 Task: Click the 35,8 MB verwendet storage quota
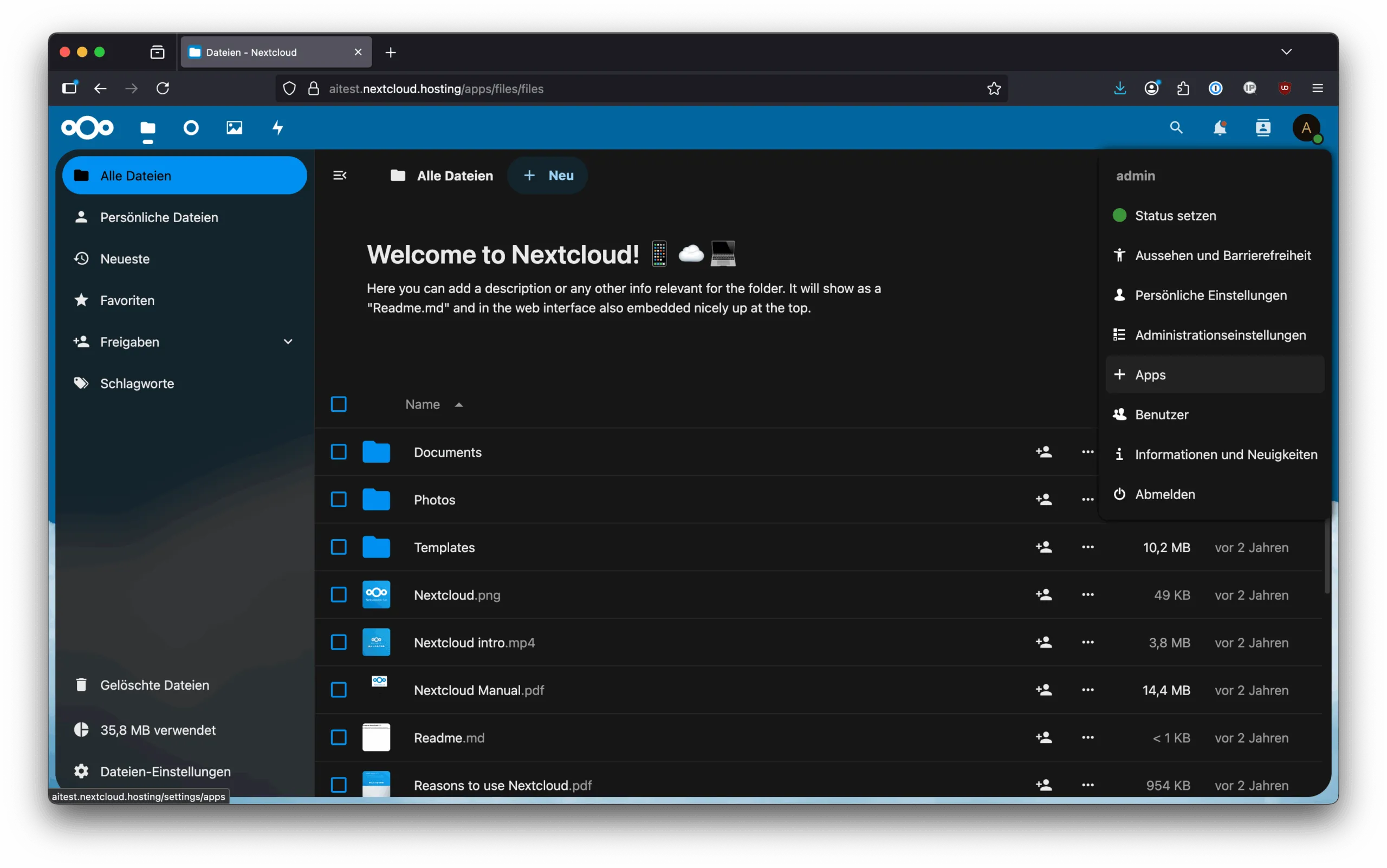pyautogui.click(x=184, y=730)
